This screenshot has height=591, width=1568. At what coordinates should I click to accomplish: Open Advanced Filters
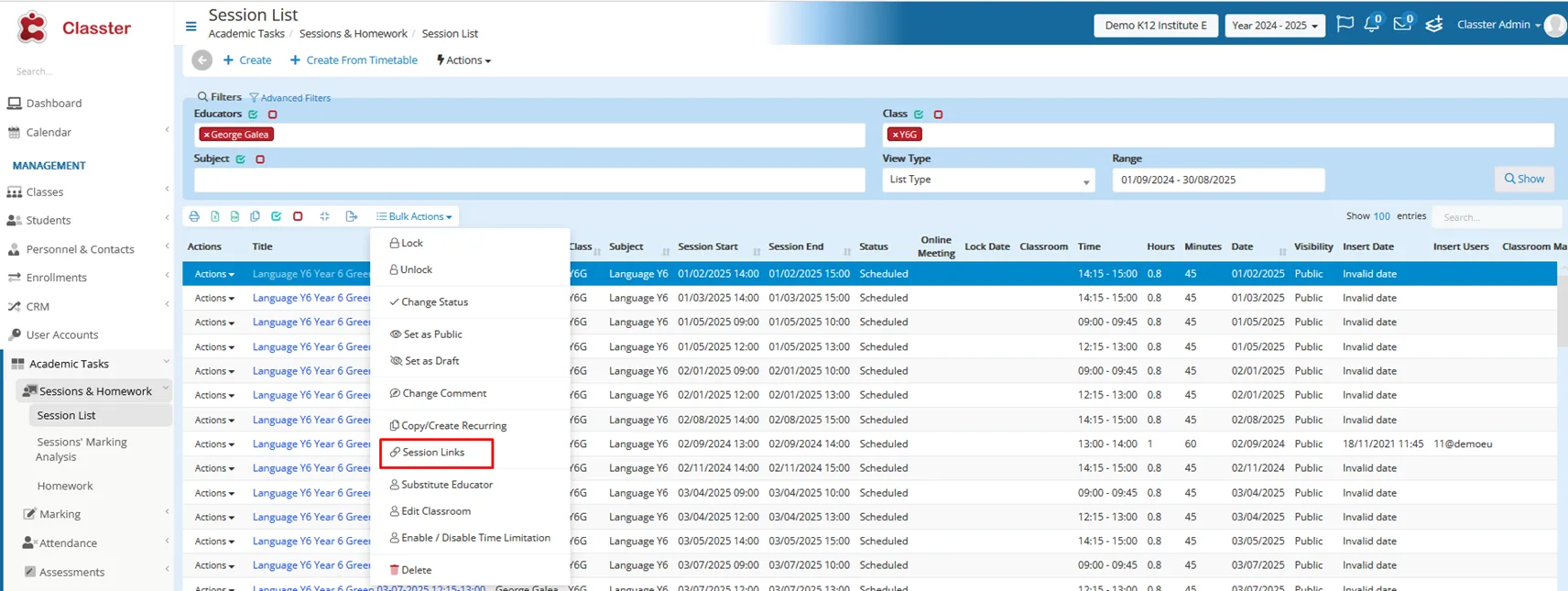290,98
